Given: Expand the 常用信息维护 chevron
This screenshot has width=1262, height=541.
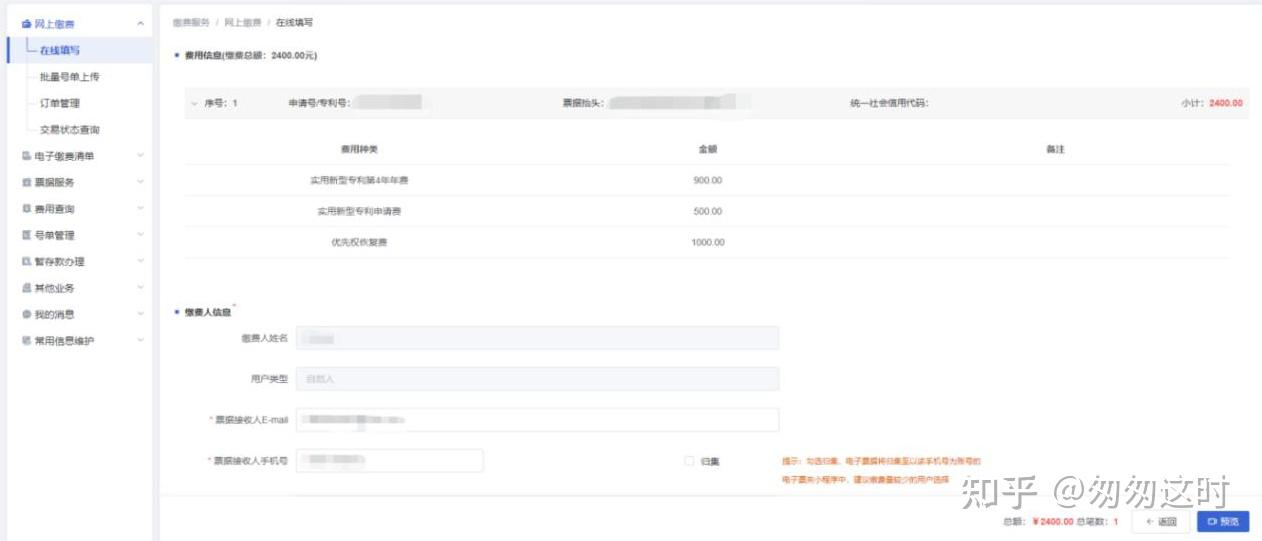Looking at the screenshot, I should pyautogui.click(x=140, y=341).
